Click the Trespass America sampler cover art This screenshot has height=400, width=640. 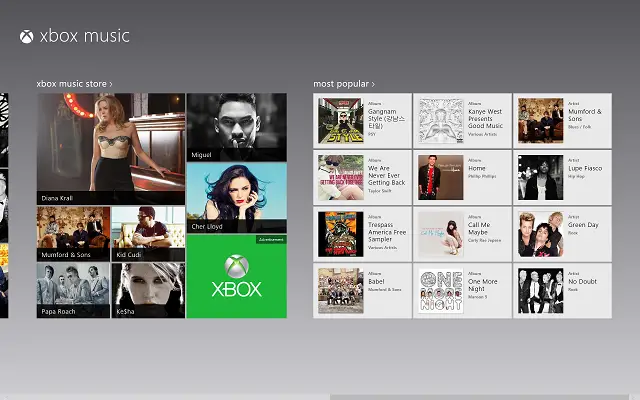tap(341, 234)
